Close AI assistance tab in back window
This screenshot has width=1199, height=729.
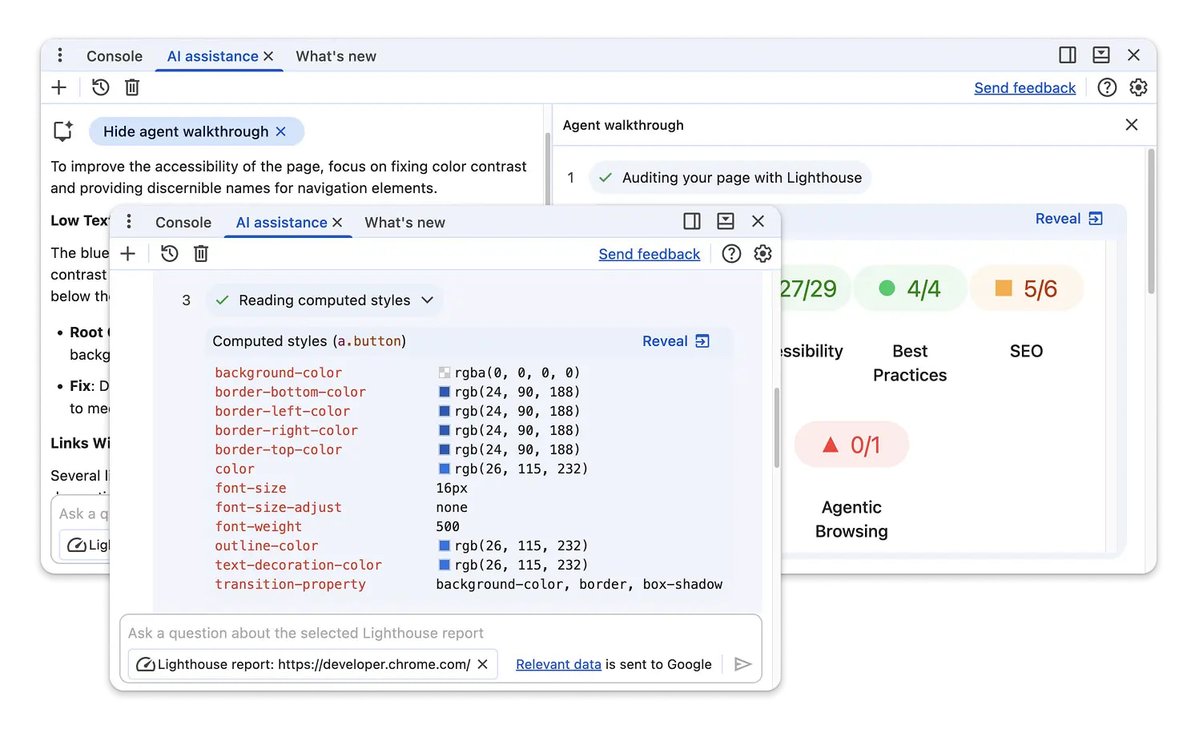268,56
